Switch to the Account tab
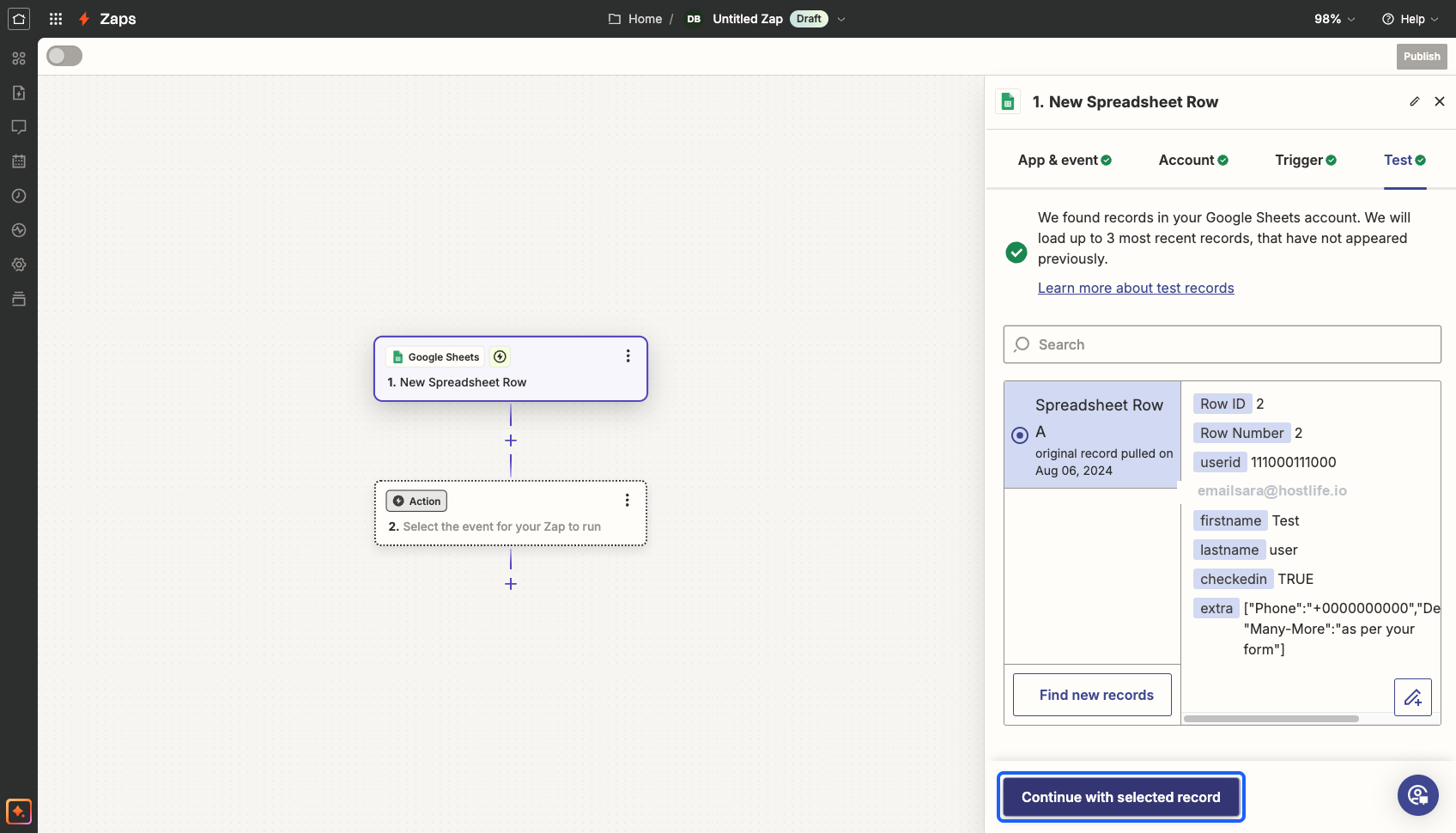 (x=1193, y=160)
